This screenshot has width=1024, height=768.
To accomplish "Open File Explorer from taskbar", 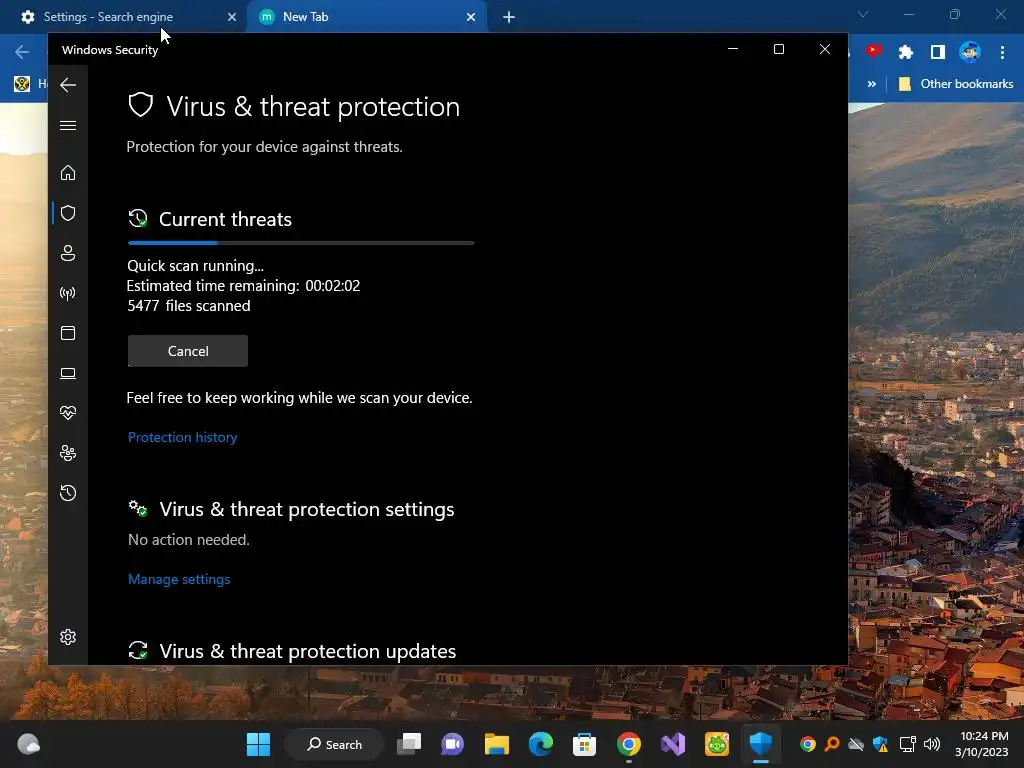I will click(x=496, y=744).
